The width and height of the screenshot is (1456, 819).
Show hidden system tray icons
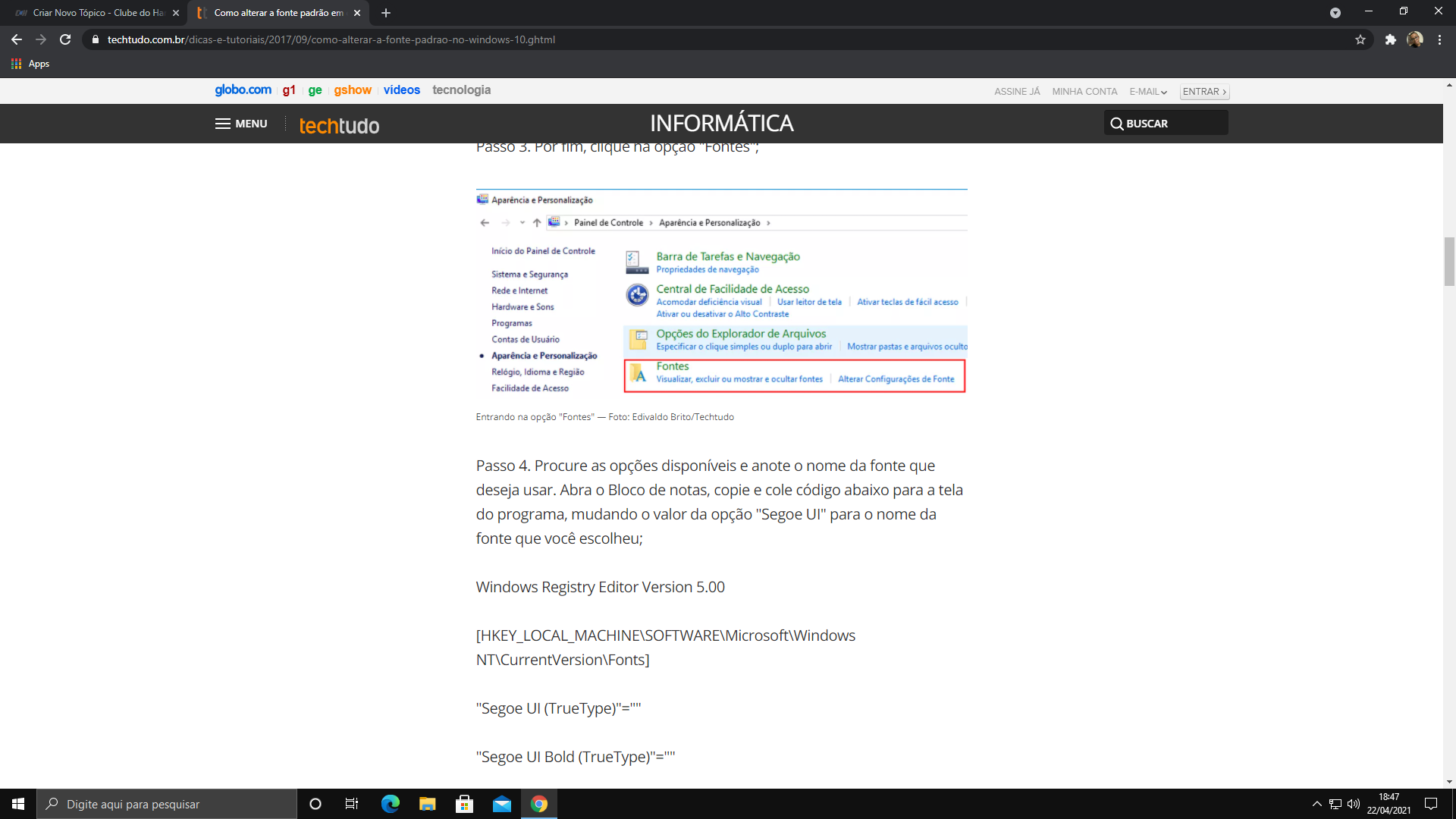(1316, 804)
